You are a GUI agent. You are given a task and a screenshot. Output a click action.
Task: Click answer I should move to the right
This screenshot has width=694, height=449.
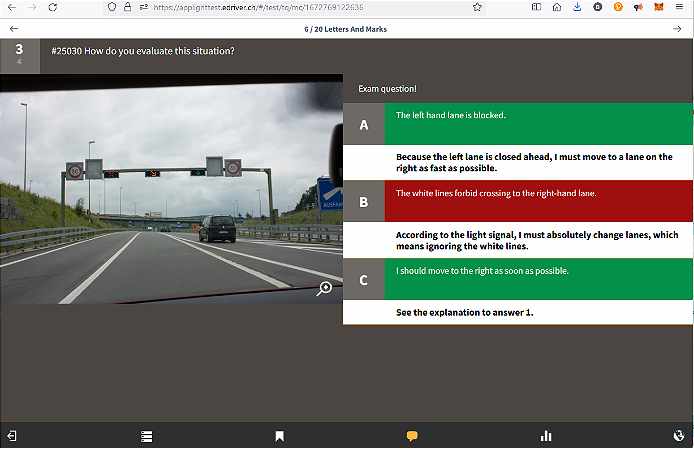pos(539,279)
